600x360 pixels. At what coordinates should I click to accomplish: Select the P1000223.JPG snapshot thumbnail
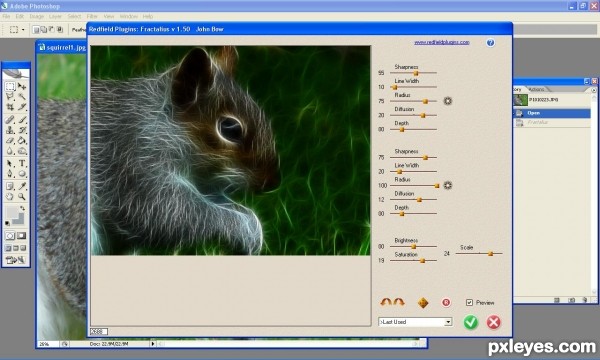pyautogui.click(x=520, y=100)
